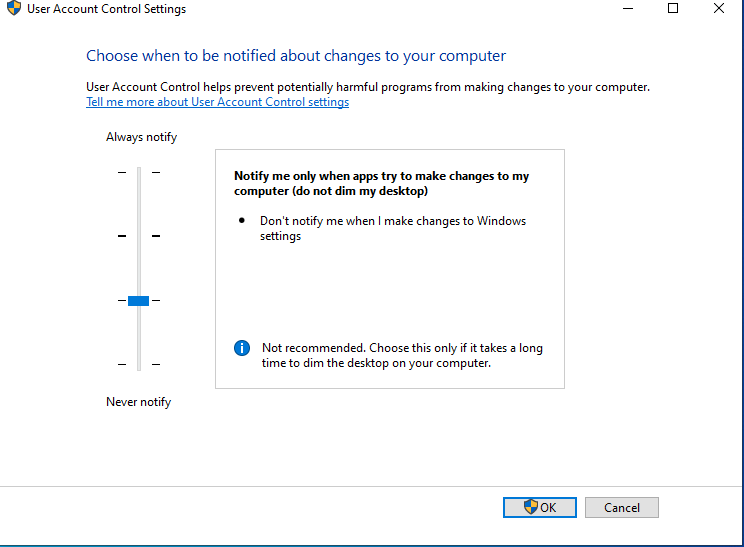Click the blue information icon beside Not recommended
The height and width of the screenshot is (547, 744).
(242, 348)
